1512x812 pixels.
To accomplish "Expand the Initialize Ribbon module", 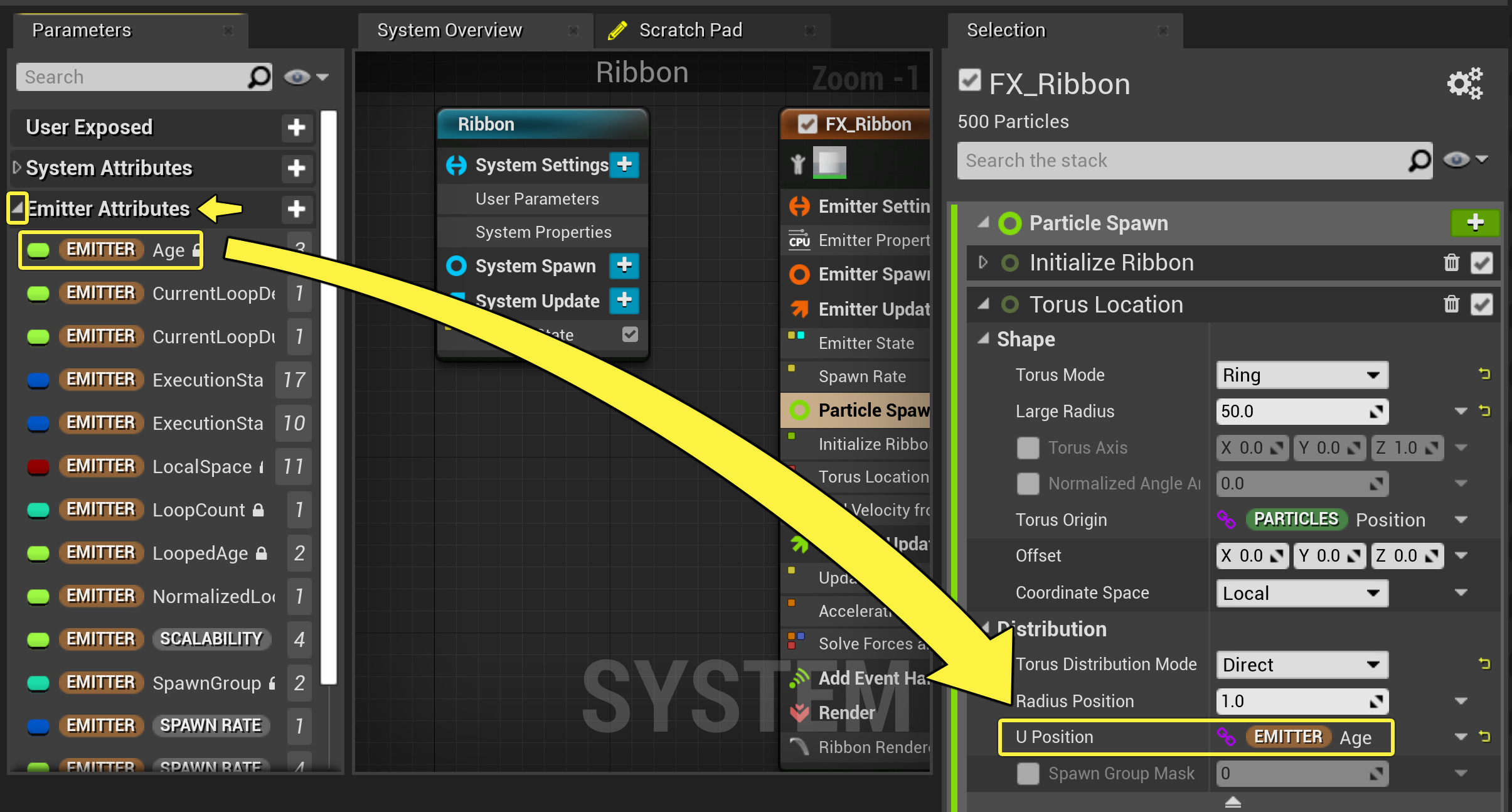I will (x=983, y=262).
